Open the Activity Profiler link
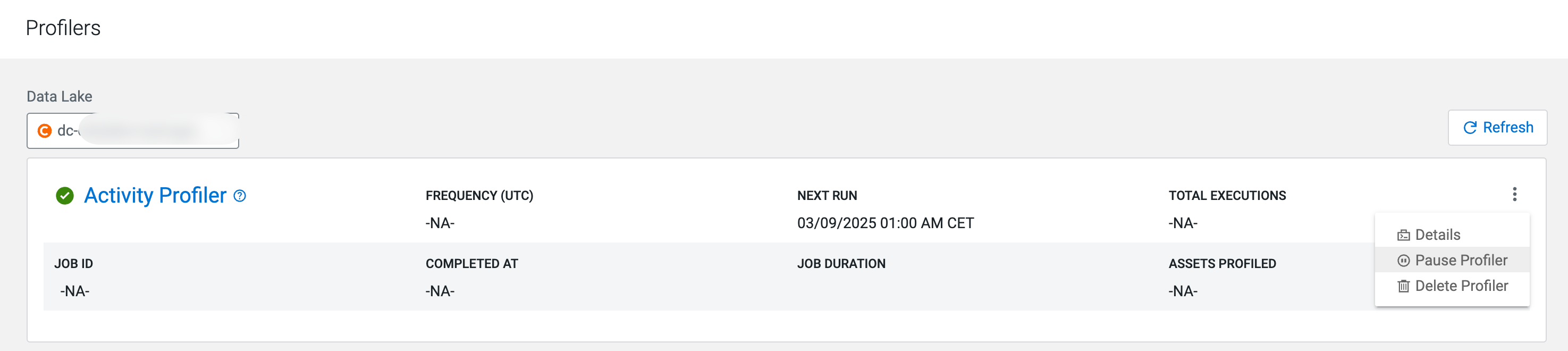The image size is (1568, 351). point(155,196)
